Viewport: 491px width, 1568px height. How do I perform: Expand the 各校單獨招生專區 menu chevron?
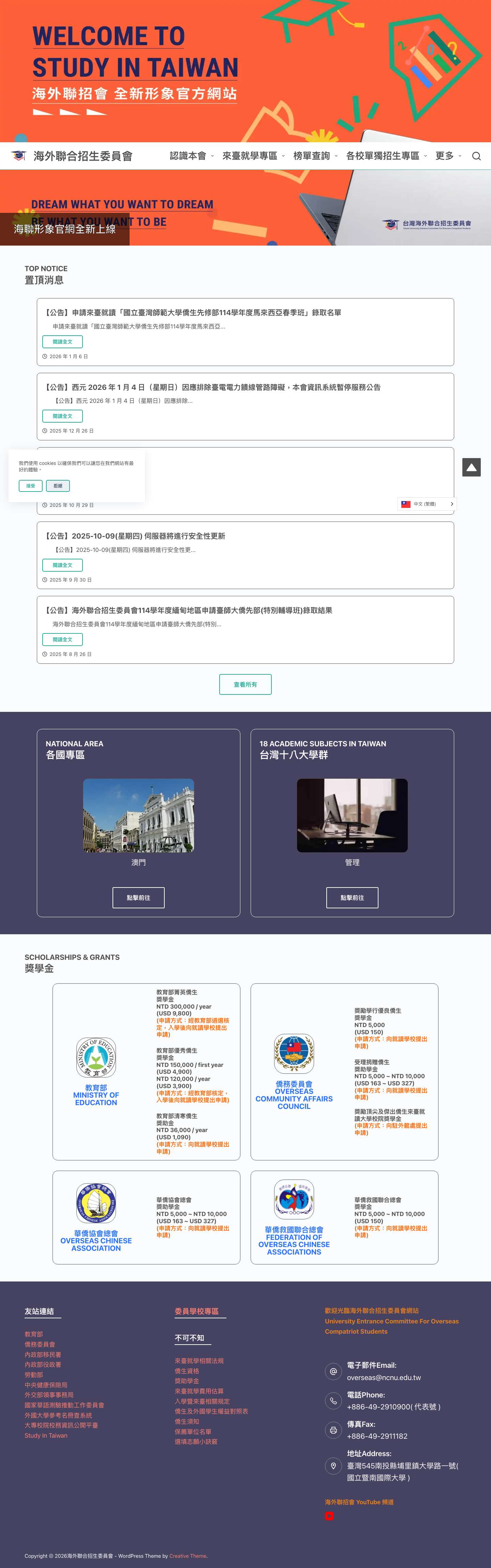[425, 157]
